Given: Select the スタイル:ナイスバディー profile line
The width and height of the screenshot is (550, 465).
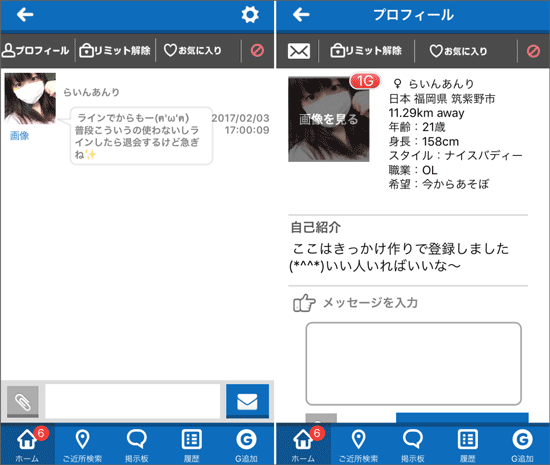Looking at the screenshot, I should pyautogui.click(x=456, y=155).
